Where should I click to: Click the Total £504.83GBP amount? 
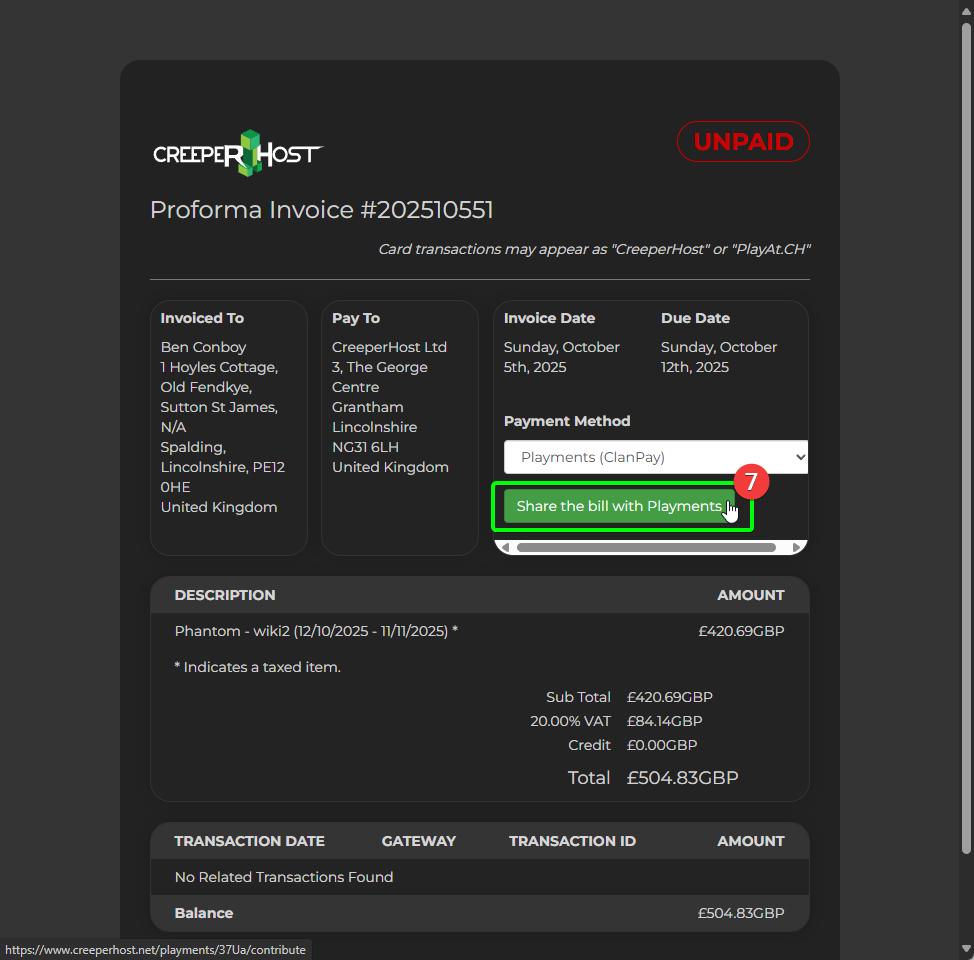(682, 778)
